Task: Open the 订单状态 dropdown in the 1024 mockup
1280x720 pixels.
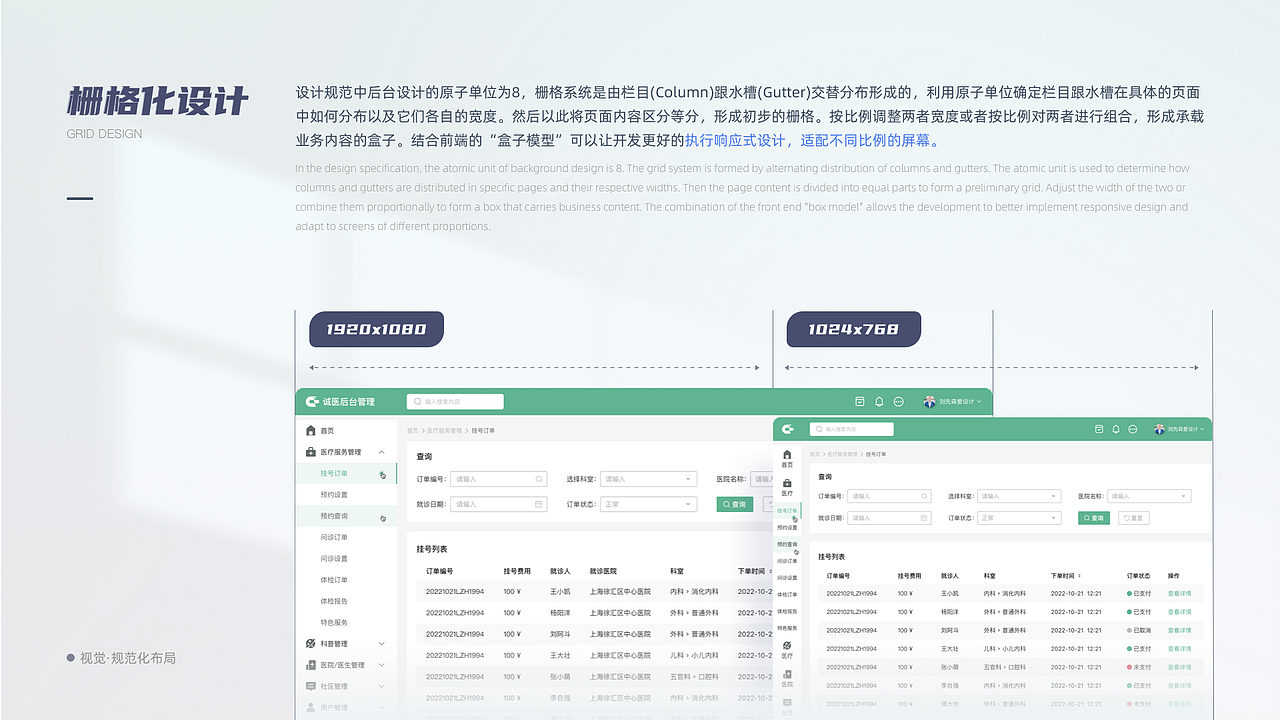Action: 1019,518
